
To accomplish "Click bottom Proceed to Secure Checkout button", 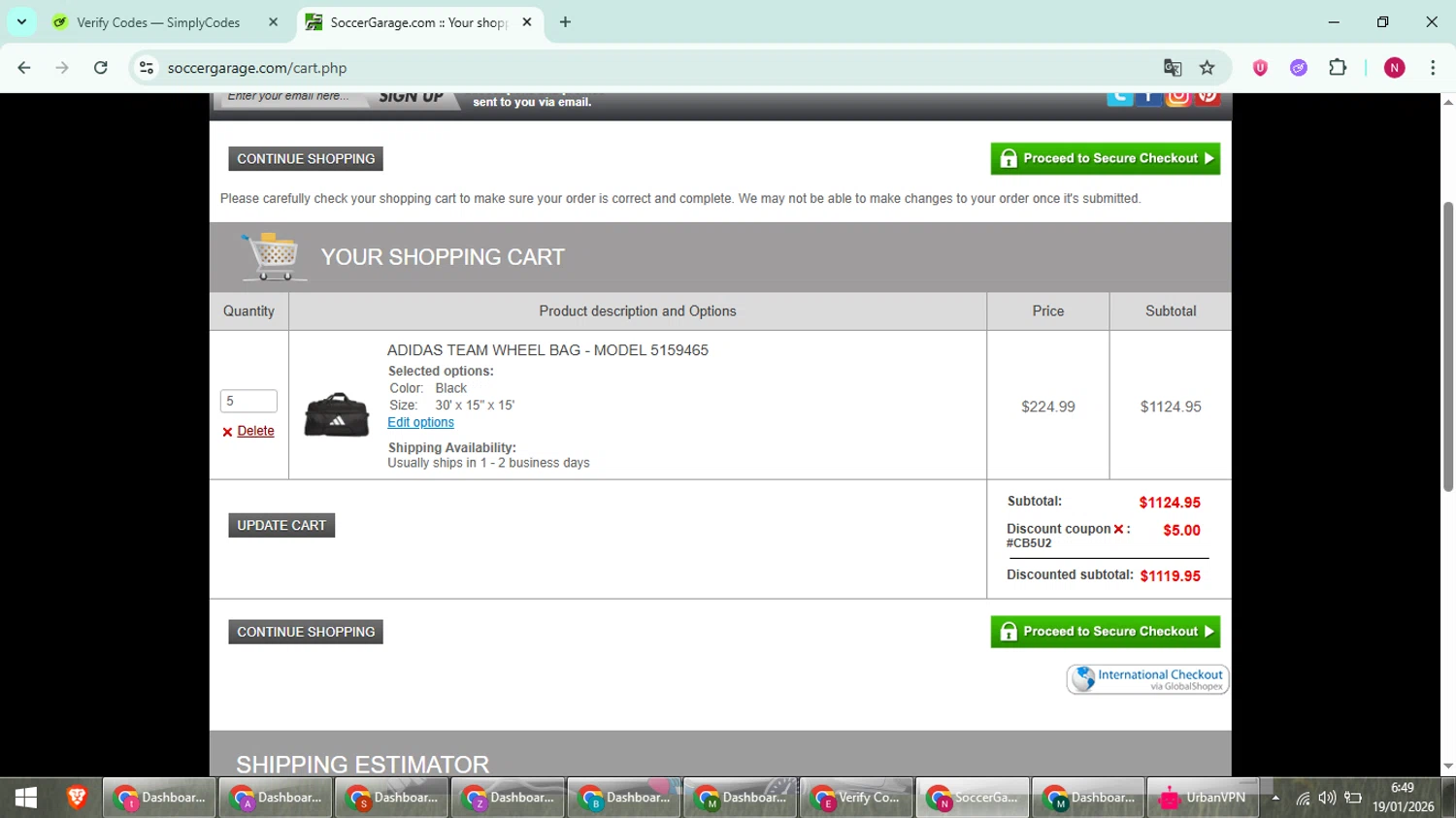I will click(x=1106, y=632).
